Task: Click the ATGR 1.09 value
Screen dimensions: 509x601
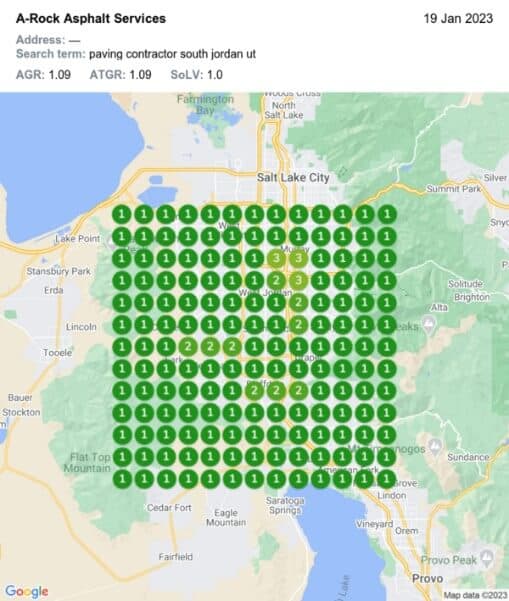Action: (x=140, y=74)
